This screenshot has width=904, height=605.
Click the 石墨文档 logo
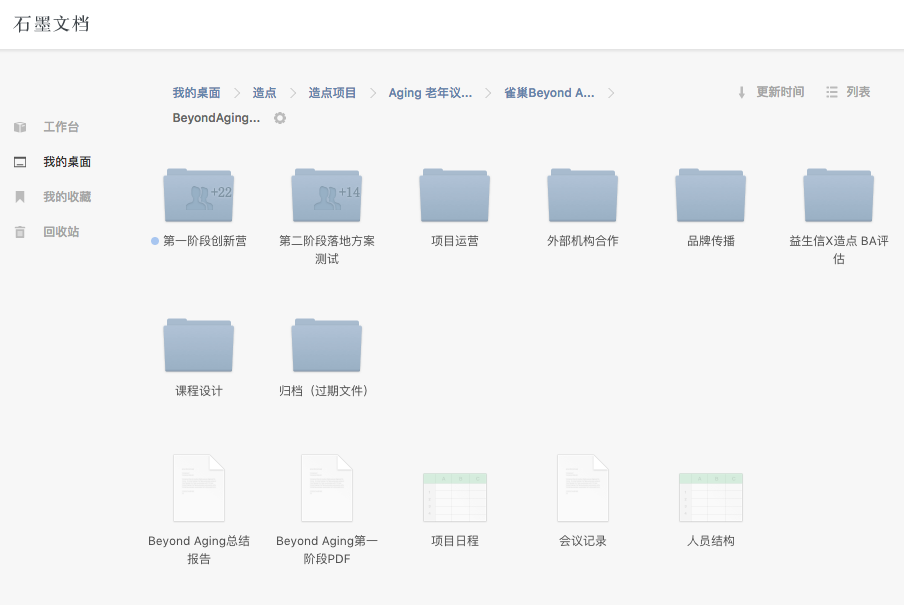51,24
